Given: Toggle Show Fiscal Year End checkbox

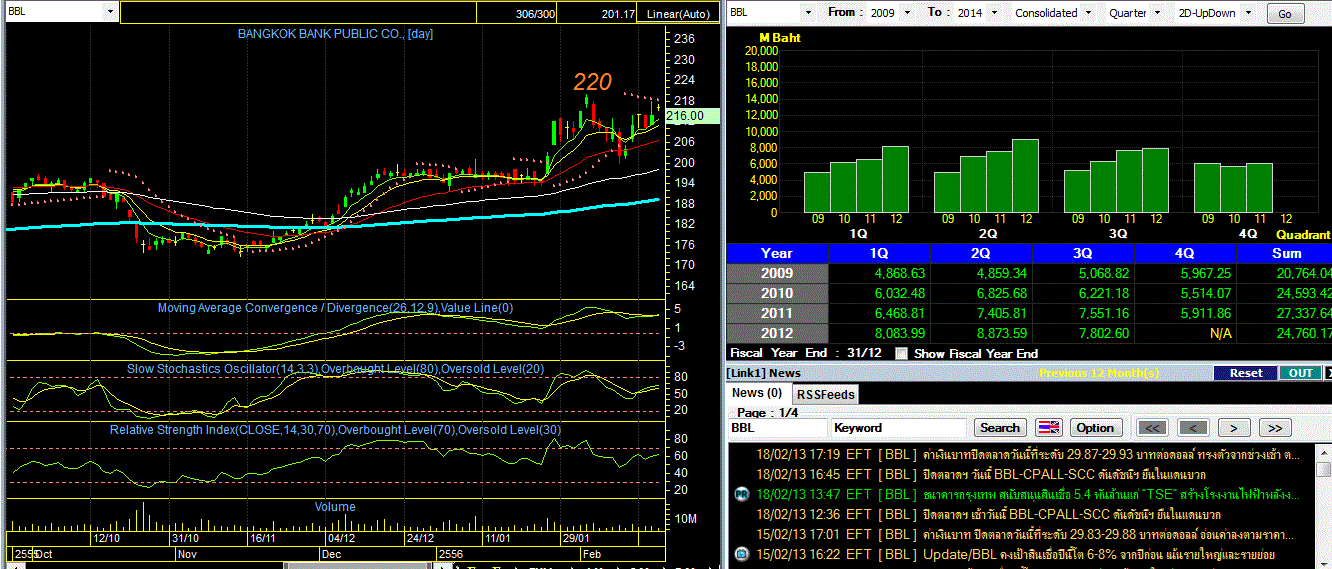Looking at the screenshot, I should (901, 353).
